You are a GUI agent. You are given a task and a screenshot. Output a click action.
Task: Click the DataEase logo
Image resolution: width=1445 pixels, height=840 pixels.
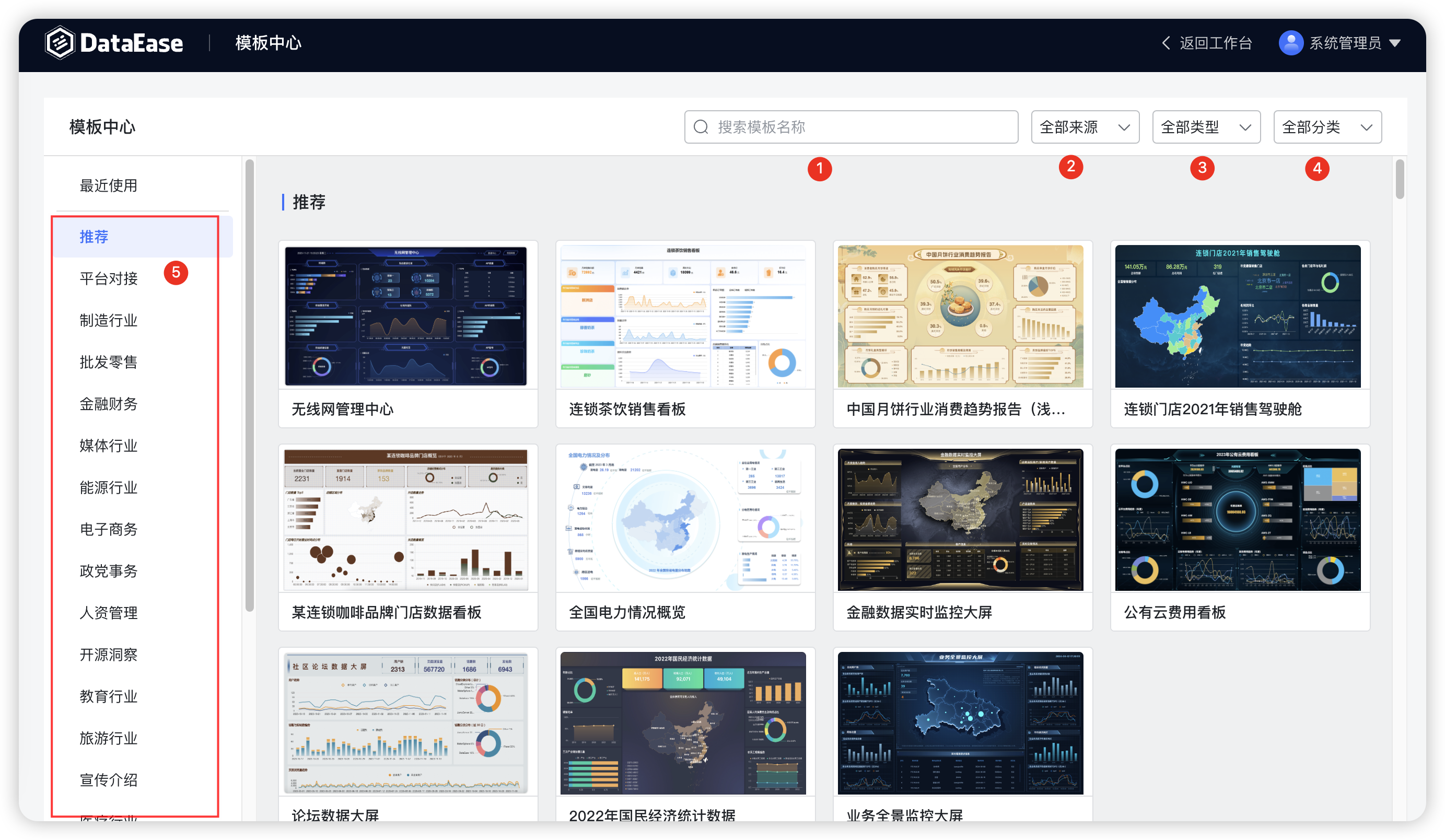tap(114, 42)
